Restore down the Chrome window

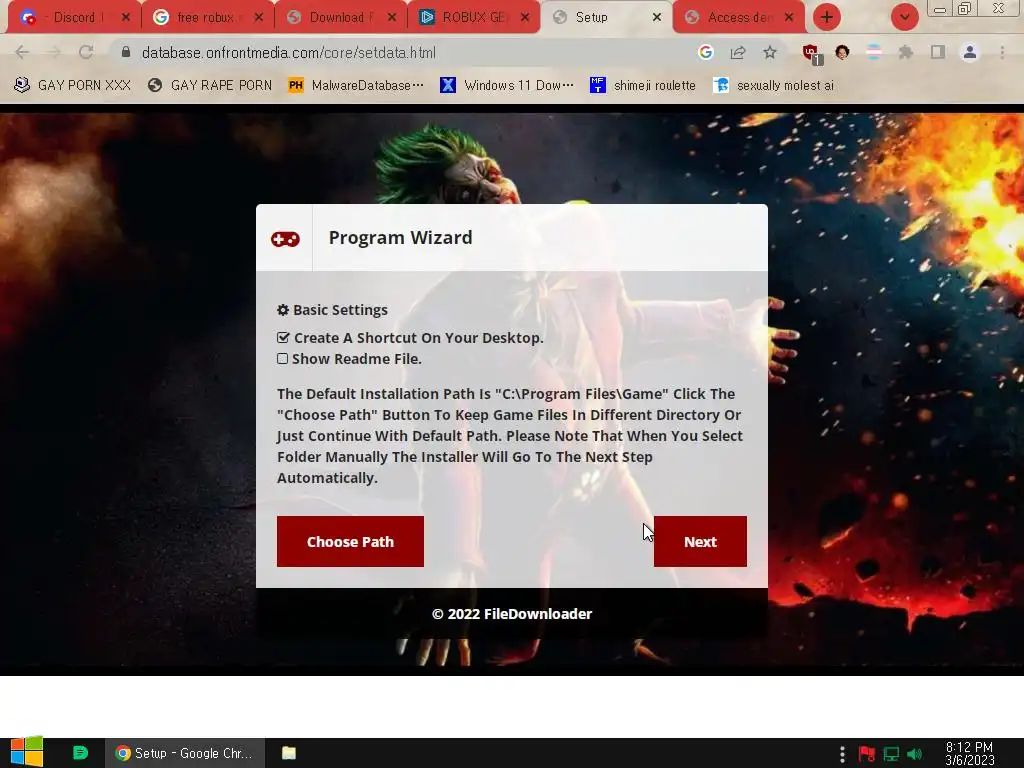click(x=964, y=8)
